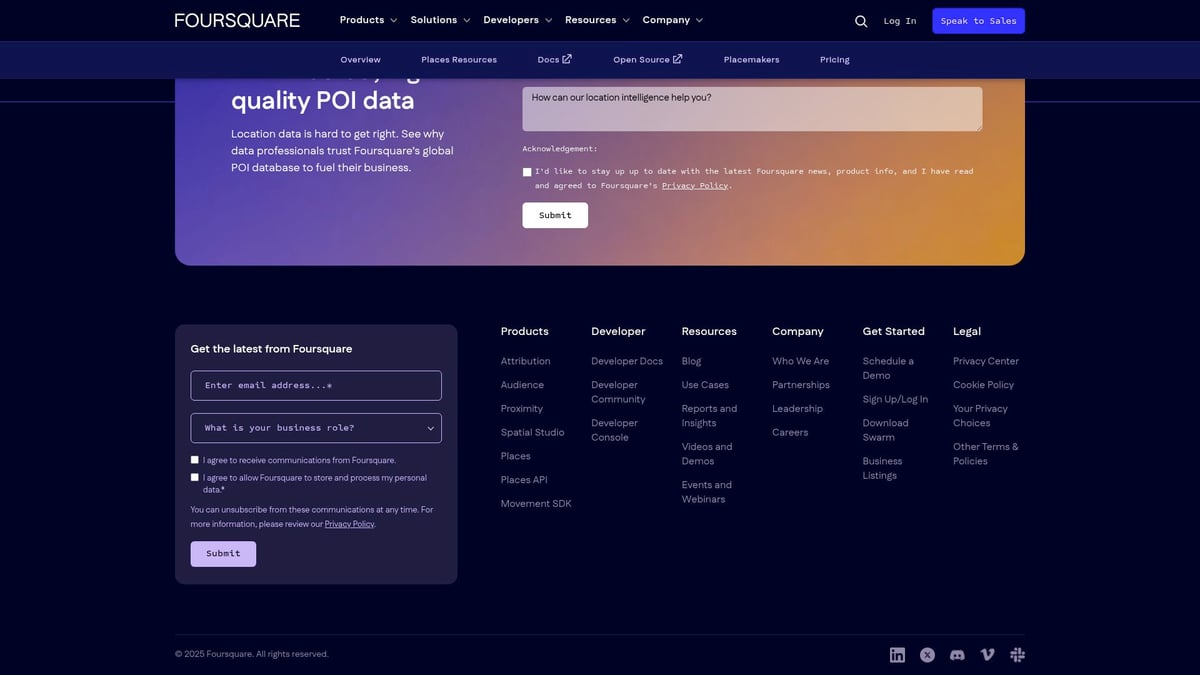Open the Vimeo icon in footer
The height and width of the screenshot is (675, 1200).
(x=988, y=655)
